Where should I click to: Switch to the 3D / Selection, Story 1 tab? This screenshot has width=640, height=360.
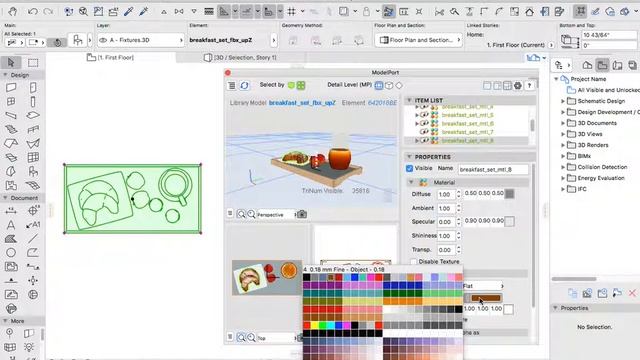(240, 58)
